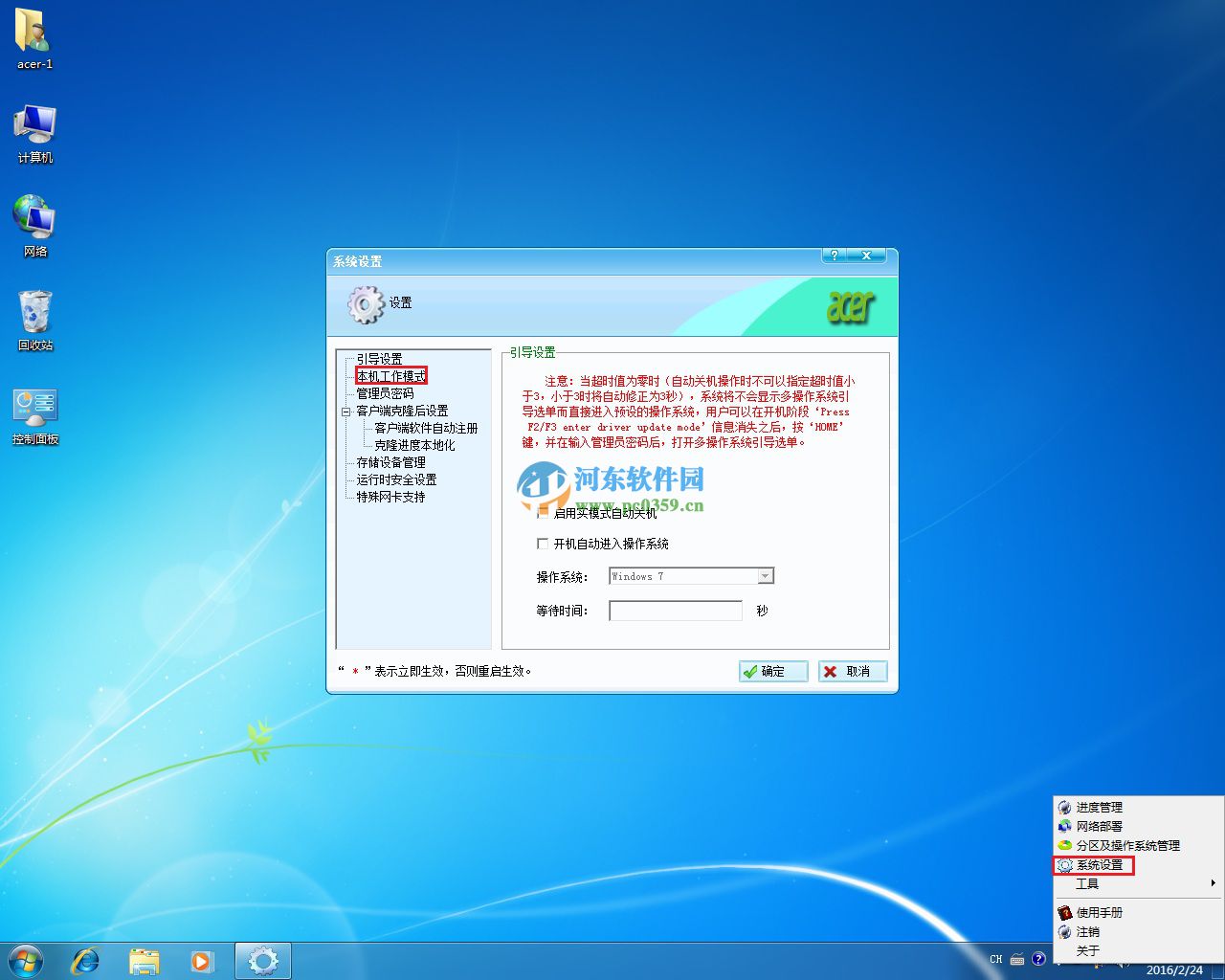Viewport: 1225px width, 980px height.
Task: Click the 等待时间 input field
Action: (x=676, y=611)
